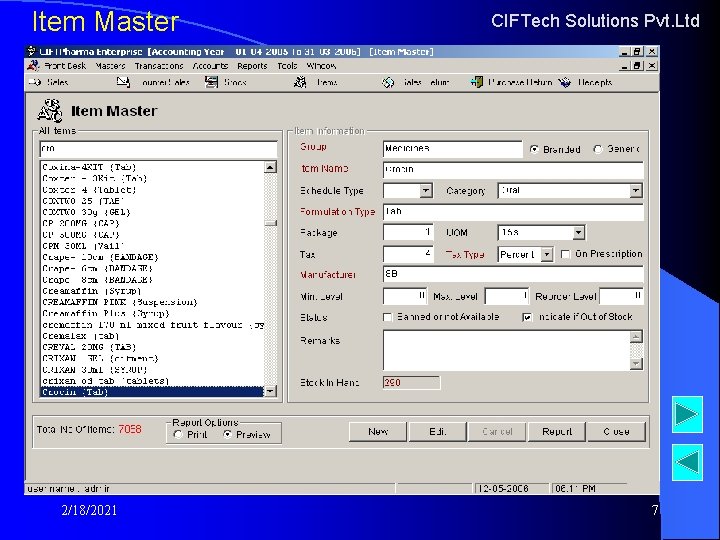Select the Branded radio button
The image size is (720, 540).
(x=534, y=149)
